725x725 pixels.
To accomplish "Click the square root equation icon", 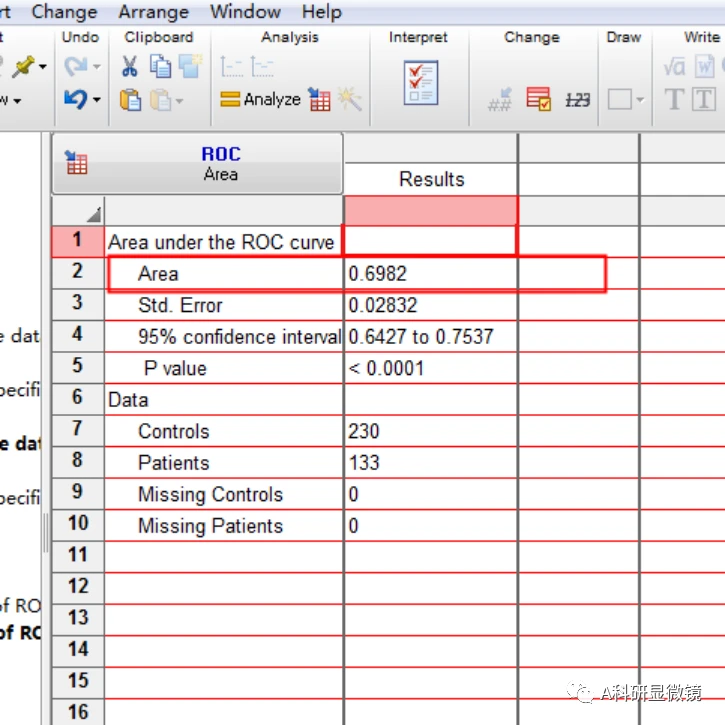I will pos(674,67).
